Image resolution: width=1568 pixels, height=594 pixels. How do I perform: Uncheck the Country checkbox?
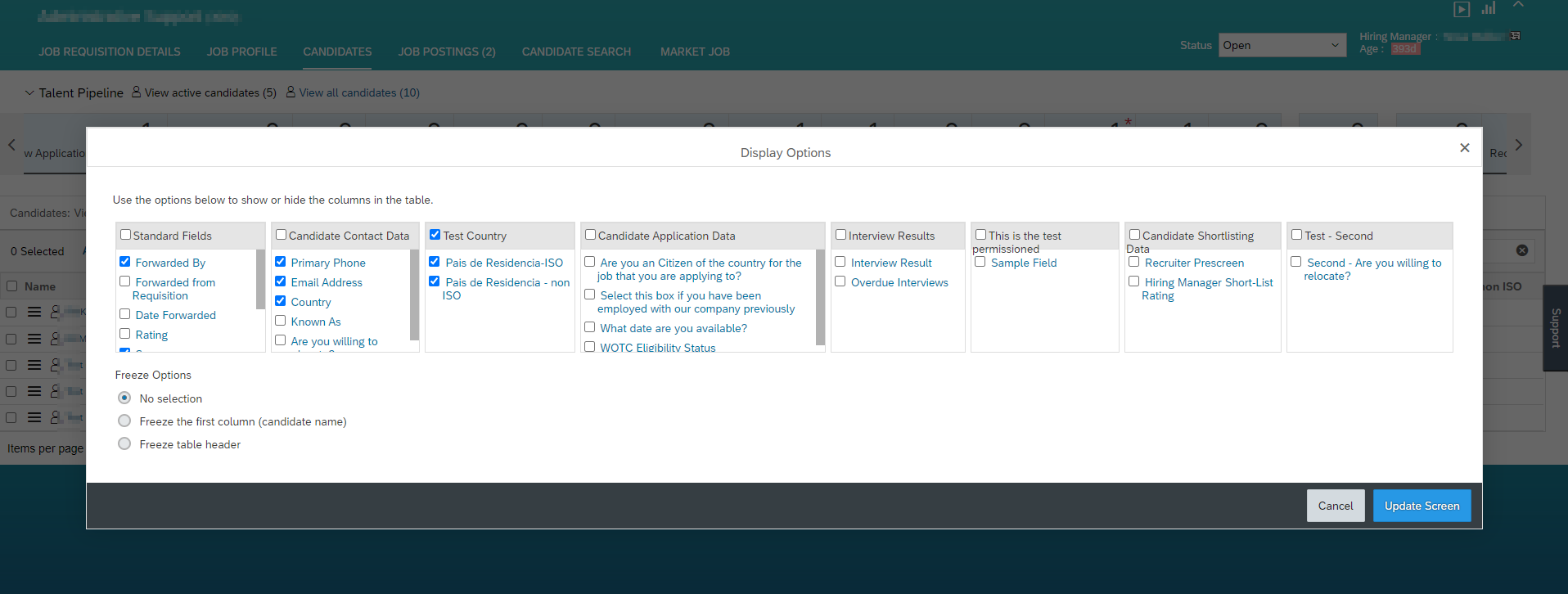[280, 301]
